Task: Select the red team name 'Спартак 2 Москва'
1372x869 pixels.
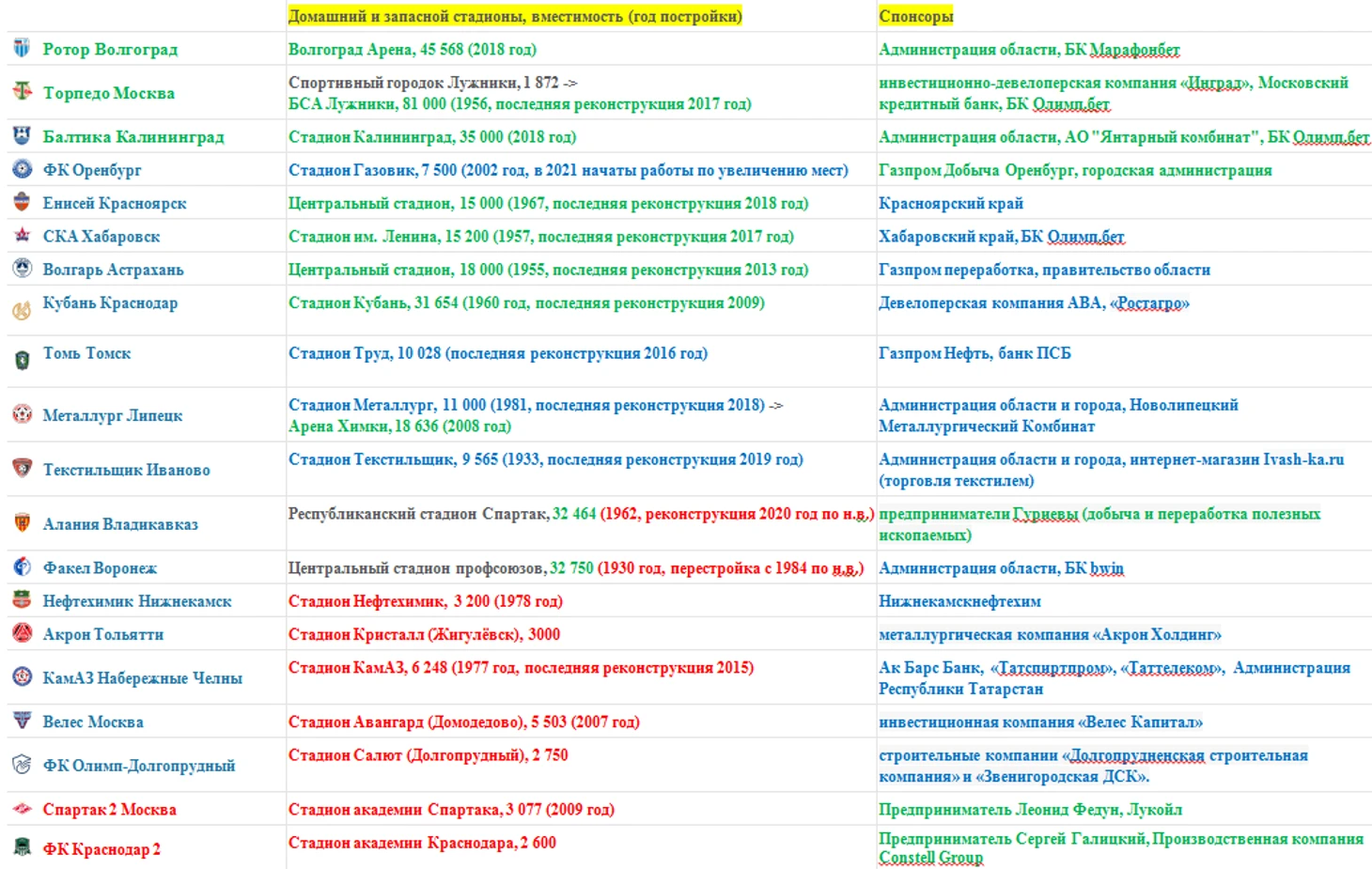Action: (x=109, y=810)
